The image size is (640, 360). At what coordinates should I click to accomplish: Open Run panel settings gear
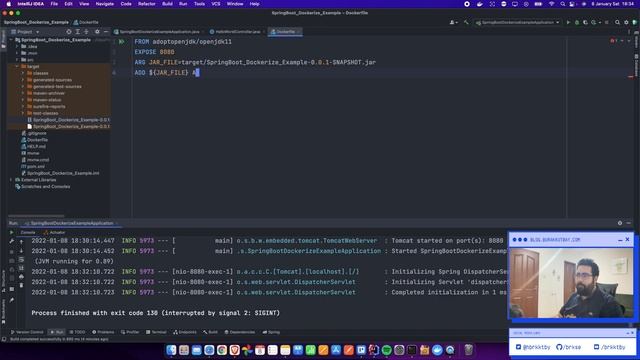coord(620,223)
